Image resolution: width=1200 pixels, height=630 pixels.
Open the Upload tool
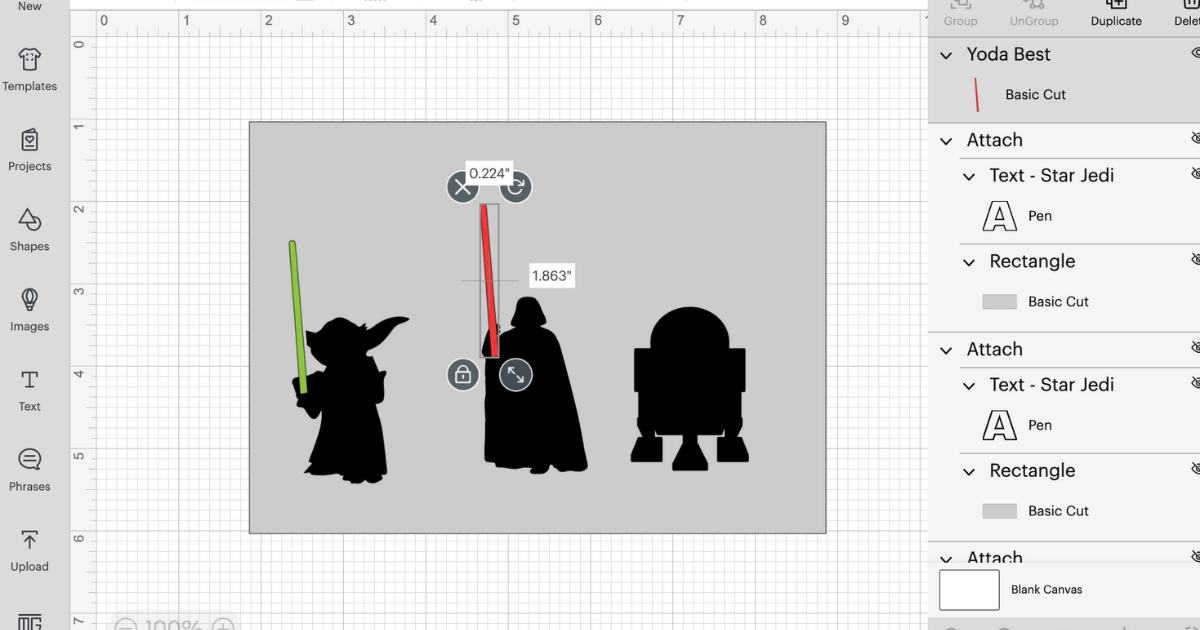pos(30,550)
